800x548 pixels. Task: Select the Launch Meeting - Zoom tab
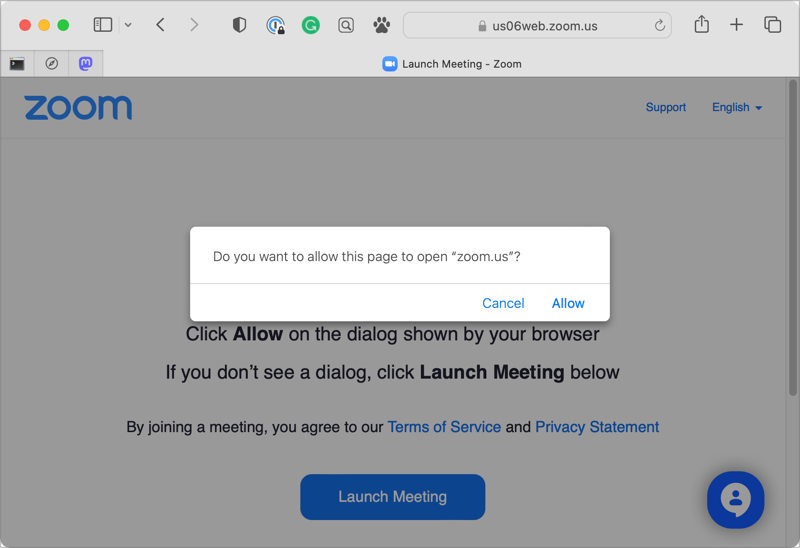point(452,64)
